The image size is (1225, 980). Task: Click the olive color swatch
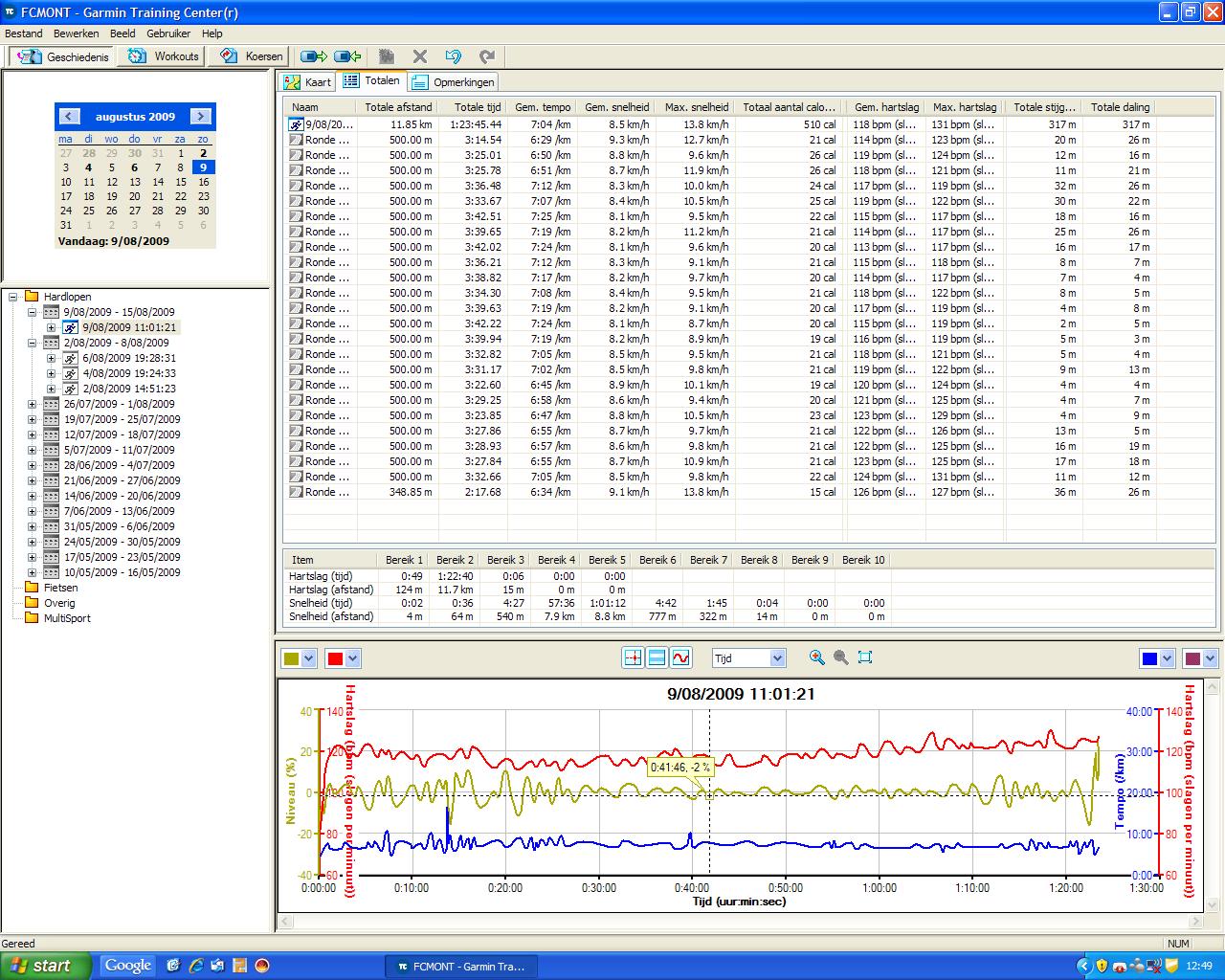click(292, 658)
